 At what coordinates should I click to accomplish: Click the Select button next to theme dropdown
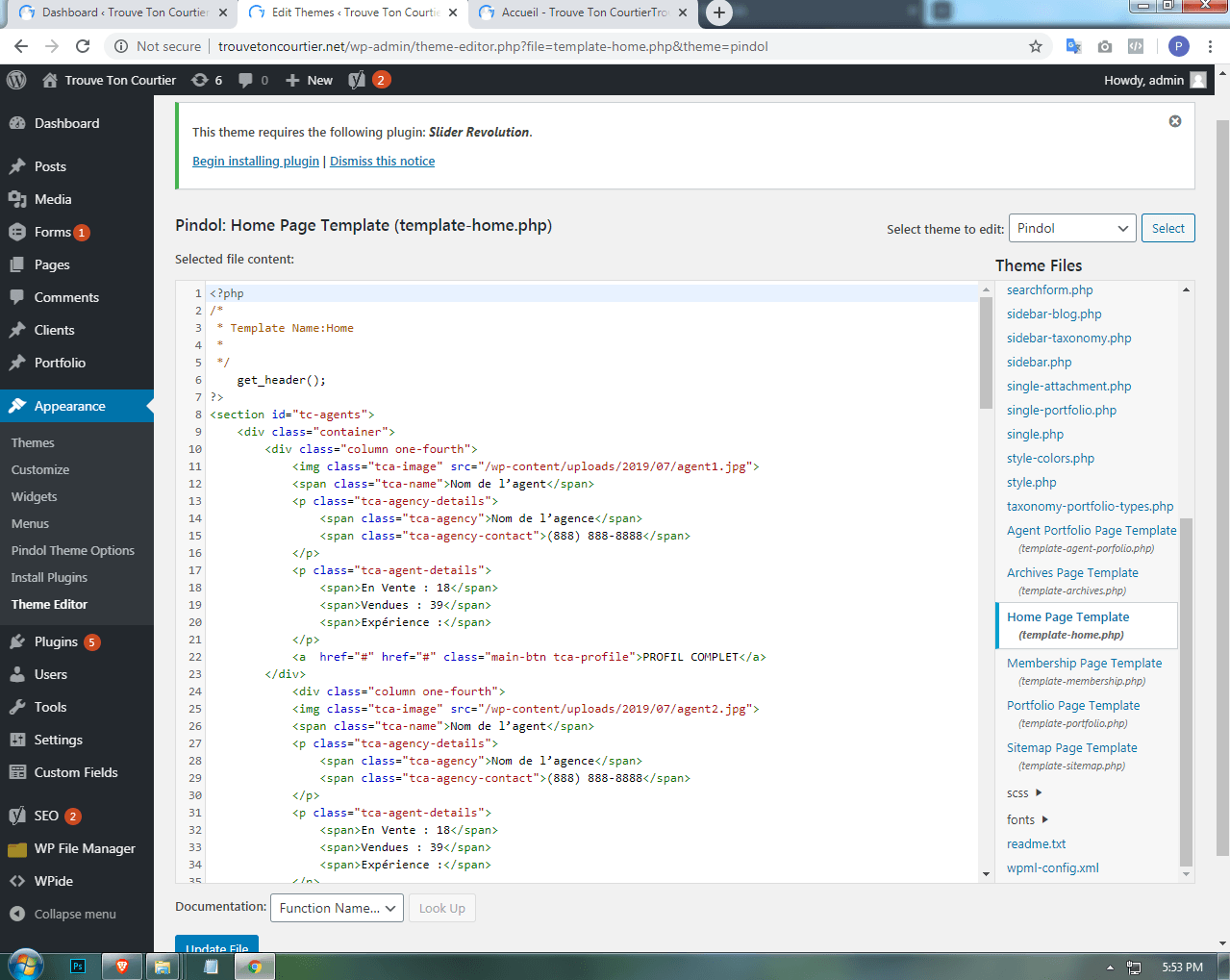(1168, 228)
